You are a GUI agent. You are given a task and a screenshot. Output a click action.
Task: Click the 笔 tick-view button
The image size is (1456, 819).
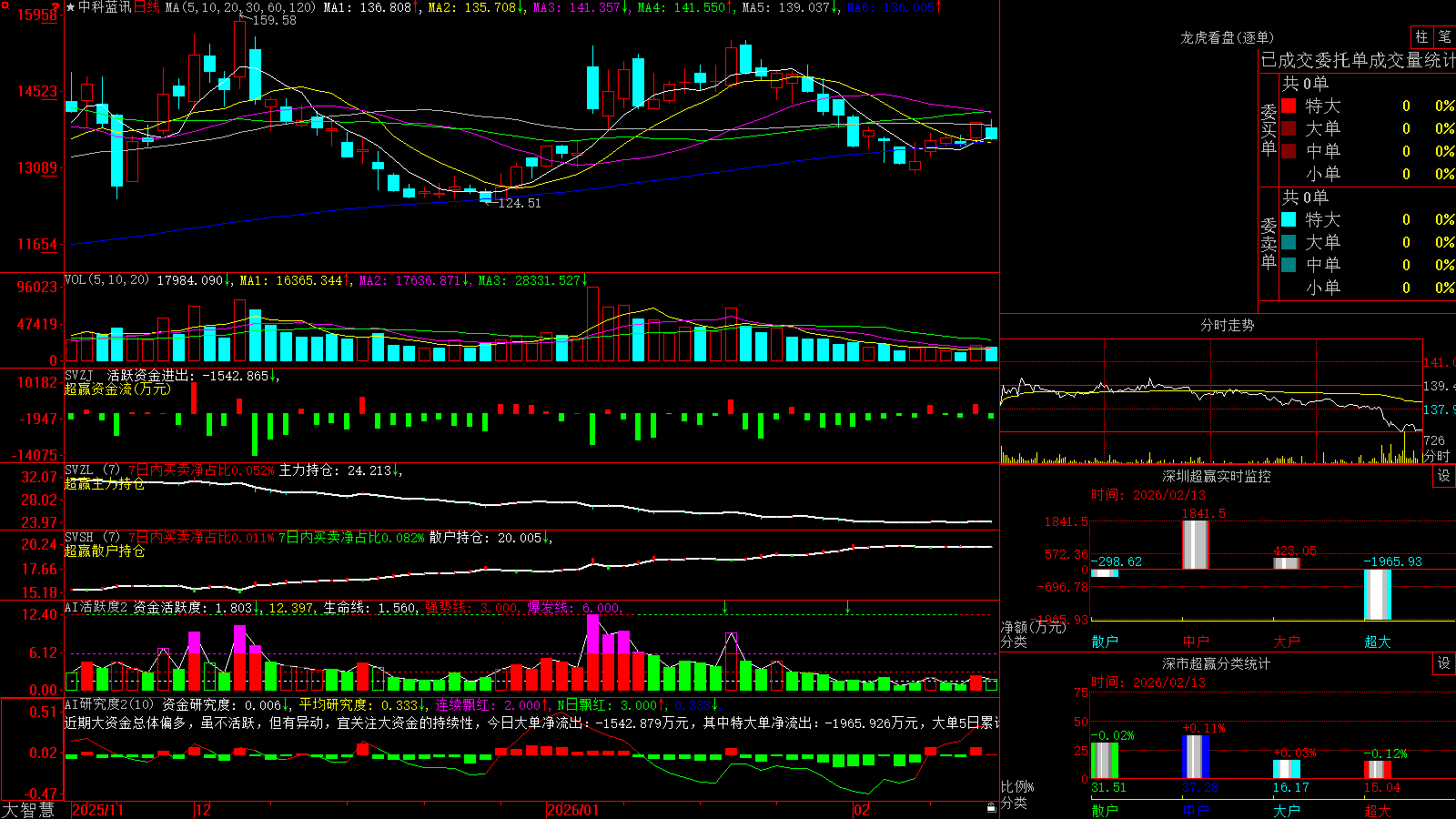(1444, 37)
